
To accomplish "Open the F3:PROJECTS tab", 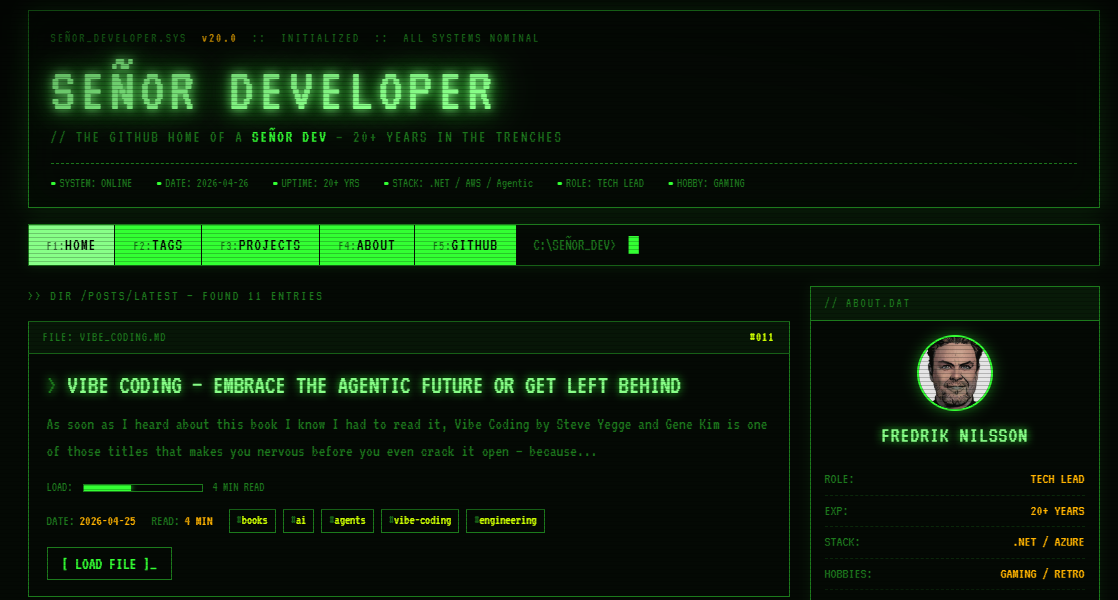I will pos(260,244).
